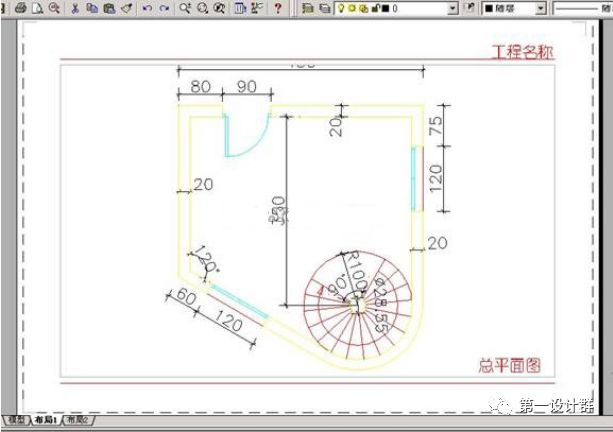The width and height of the screenshot is (613, 432).
Task: Open the Properties palette icon
Action: 240,8
